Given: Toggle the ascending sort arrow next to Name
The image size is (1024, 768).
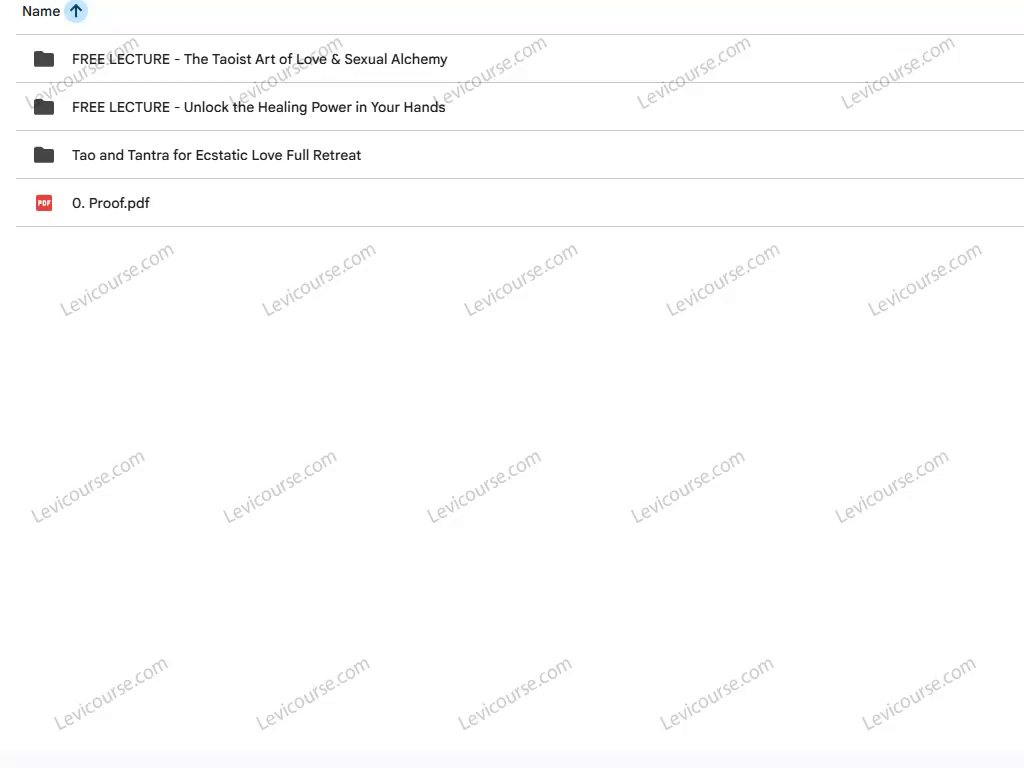Looking at the screenshot, I should tap(76, 11).
